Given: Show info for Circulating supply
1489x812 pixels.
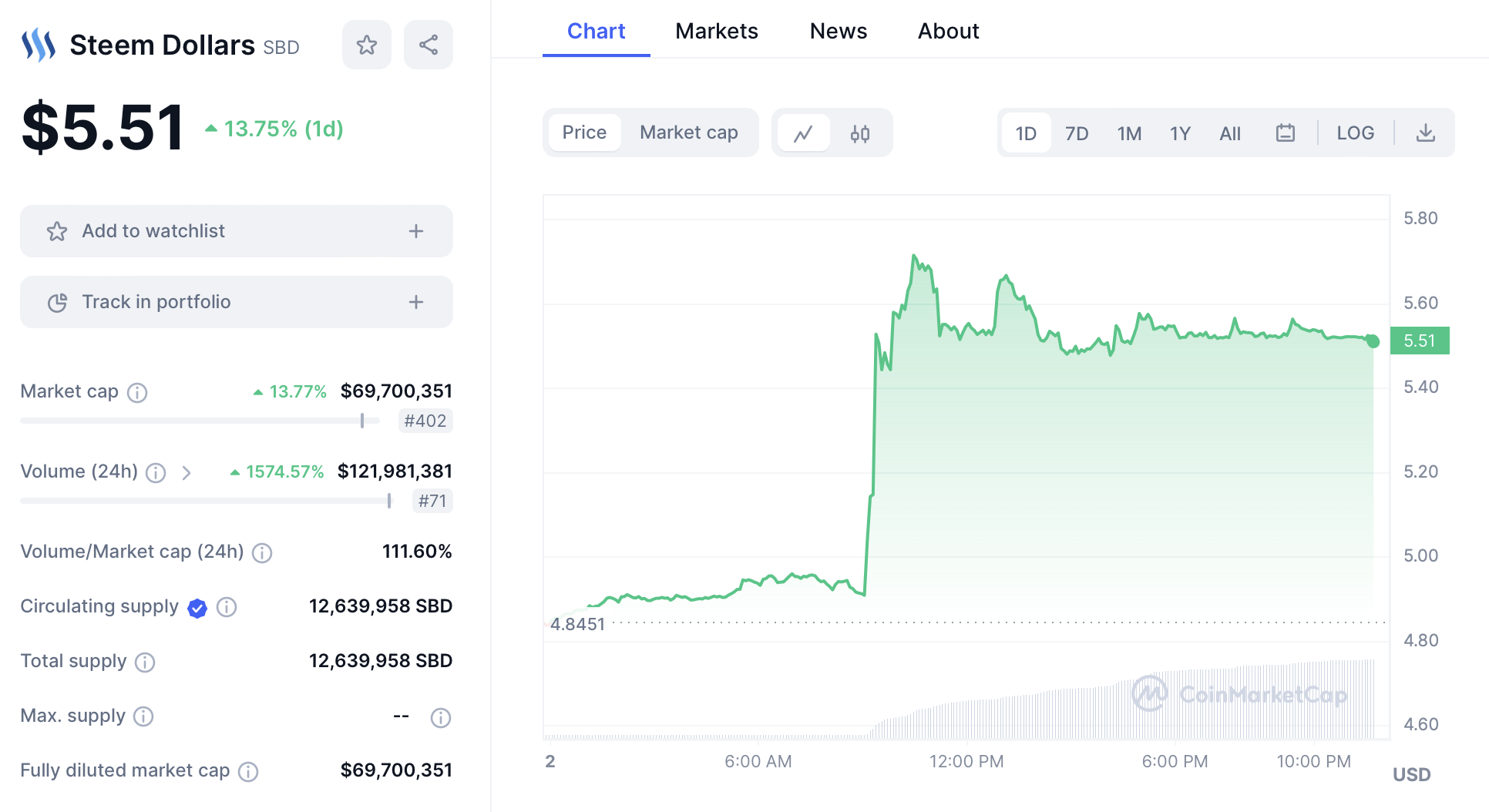Looking at the screenshot, I should (227, 607).
